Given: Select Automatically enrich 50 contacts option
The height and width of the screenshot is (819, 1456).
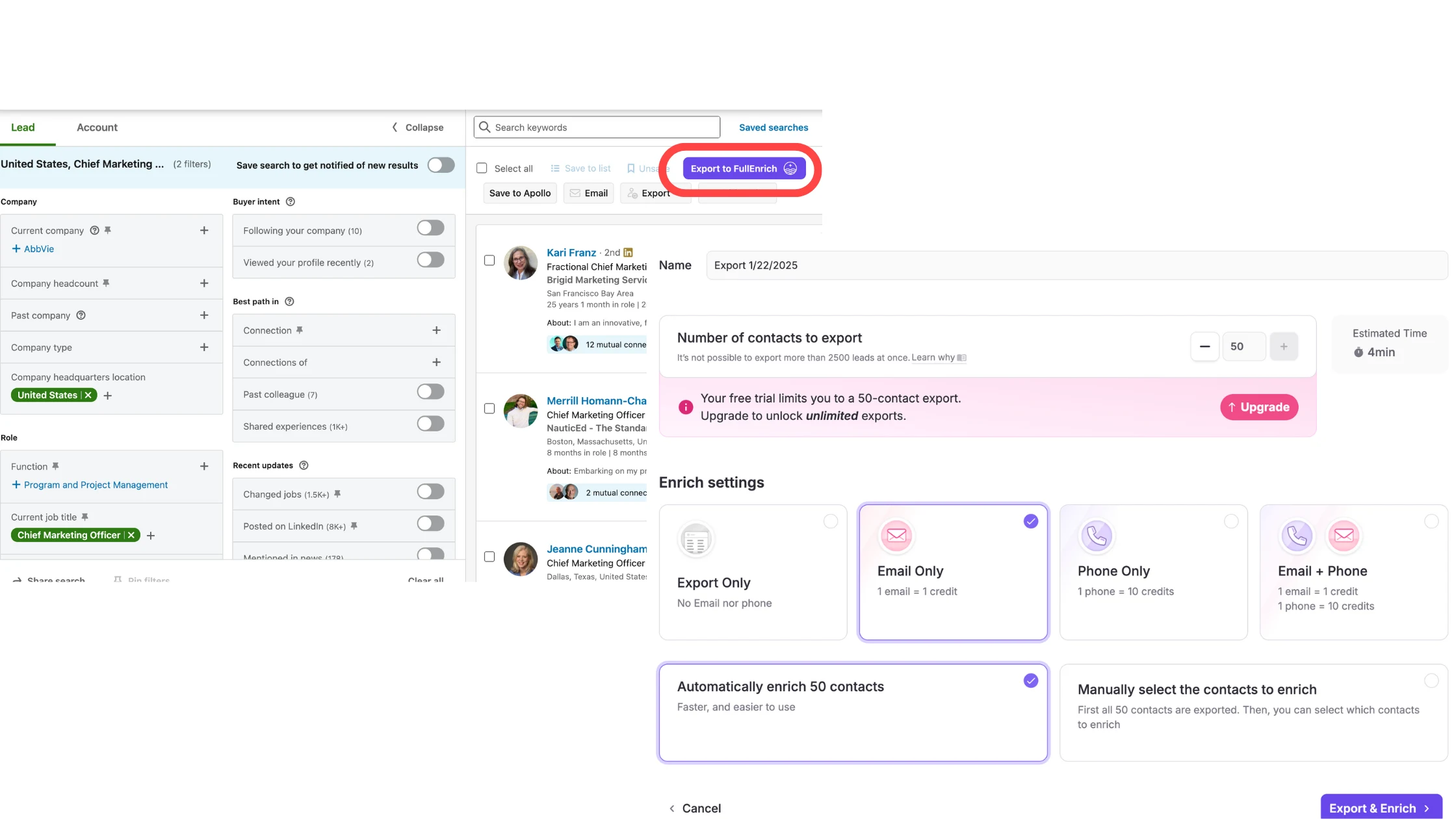Looking at the screenshot, I should pyautogui.click(x=853, y=712).
